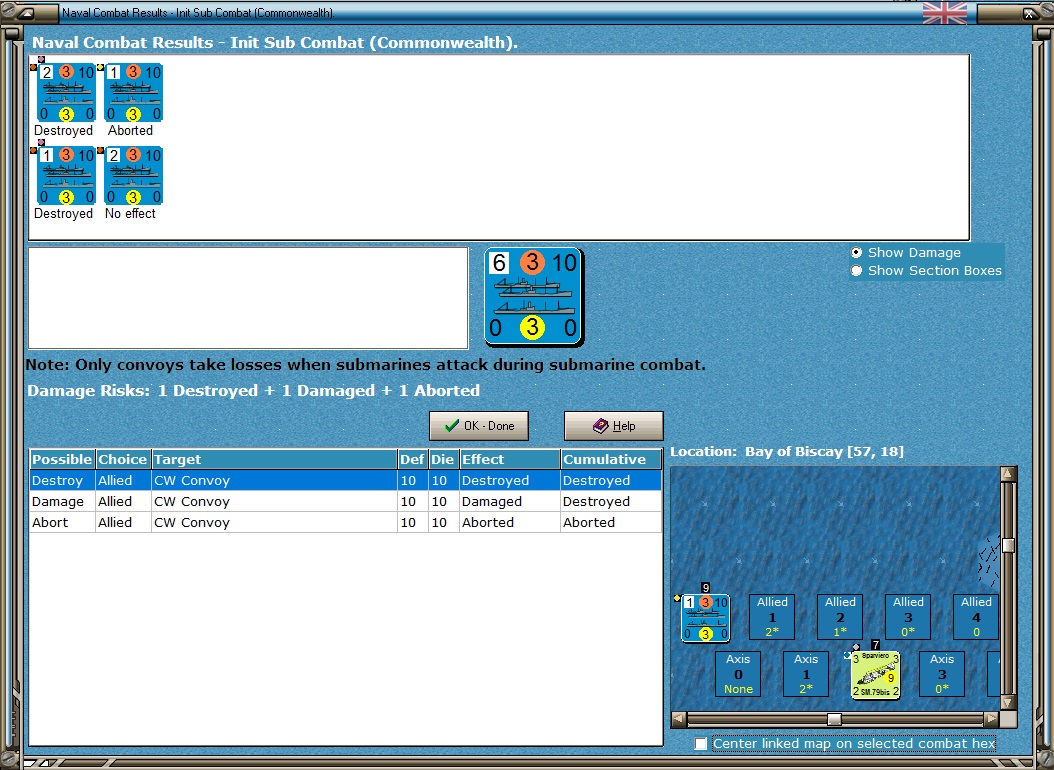Click the No effect convoy counter
This screenshot has width=1054, height=770.
point(133,175)
